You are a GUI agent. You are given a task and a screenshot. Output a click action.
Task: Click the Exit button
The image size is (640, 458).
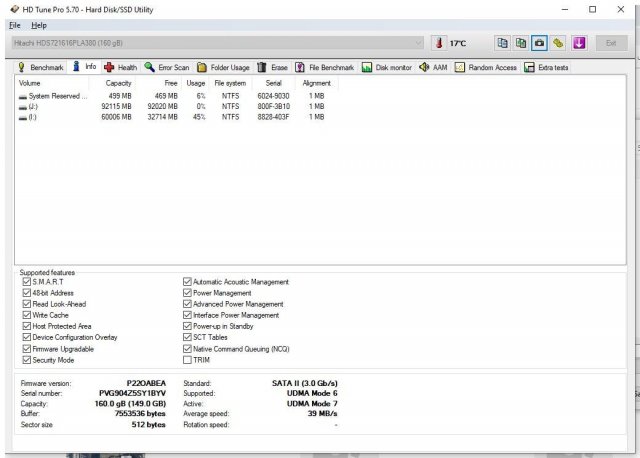(611, 44)
